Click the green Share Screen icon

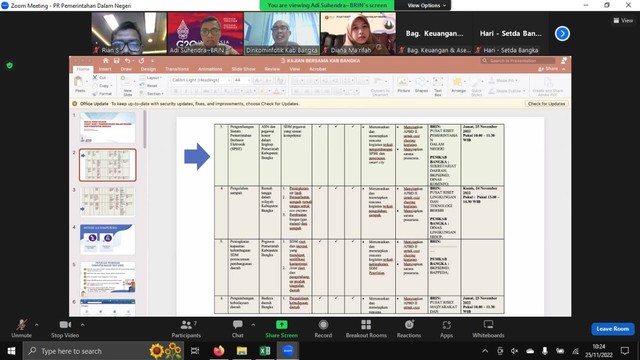click(x=282, y=325)
